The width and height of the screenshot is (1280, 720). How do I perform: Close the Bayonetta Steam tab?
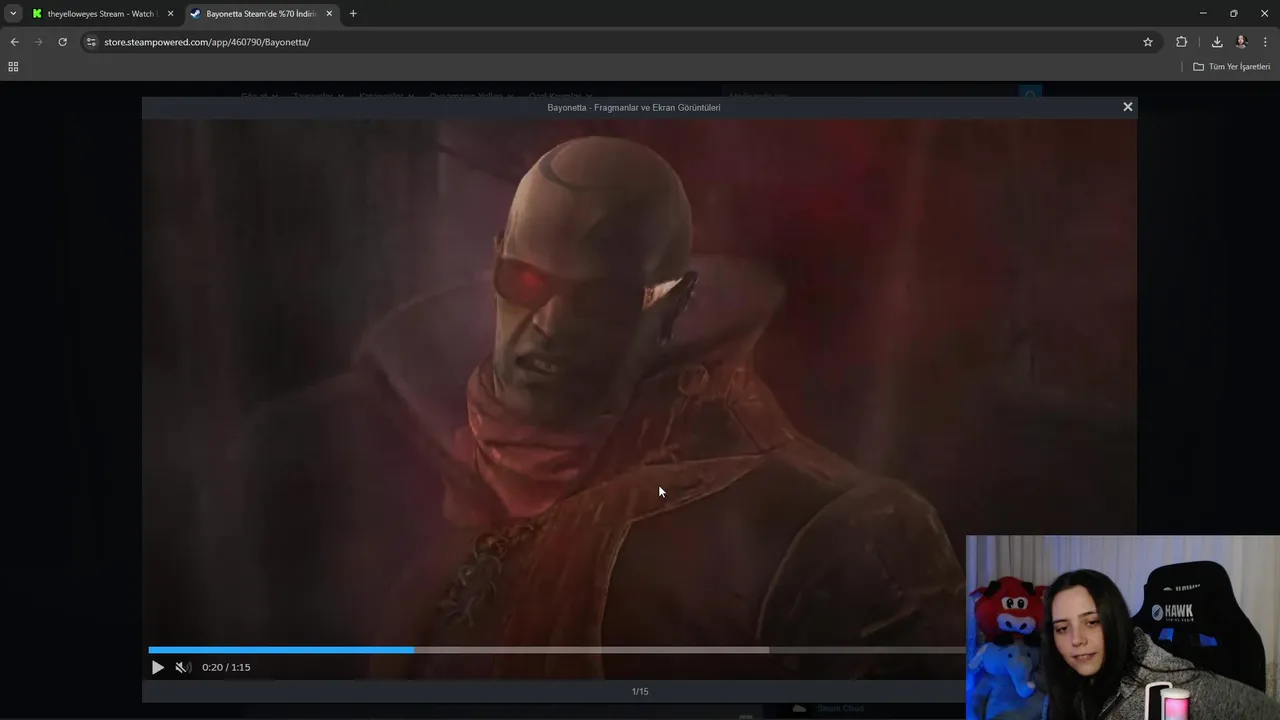(x=329, y=14)
